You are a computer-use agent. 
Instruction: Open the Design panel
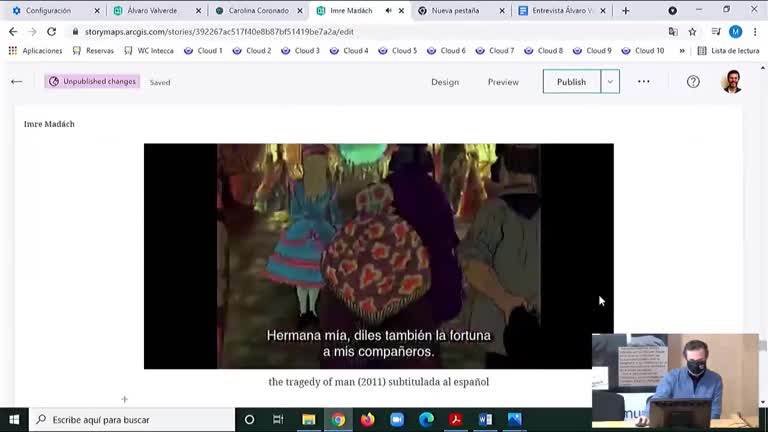point(445,82)
